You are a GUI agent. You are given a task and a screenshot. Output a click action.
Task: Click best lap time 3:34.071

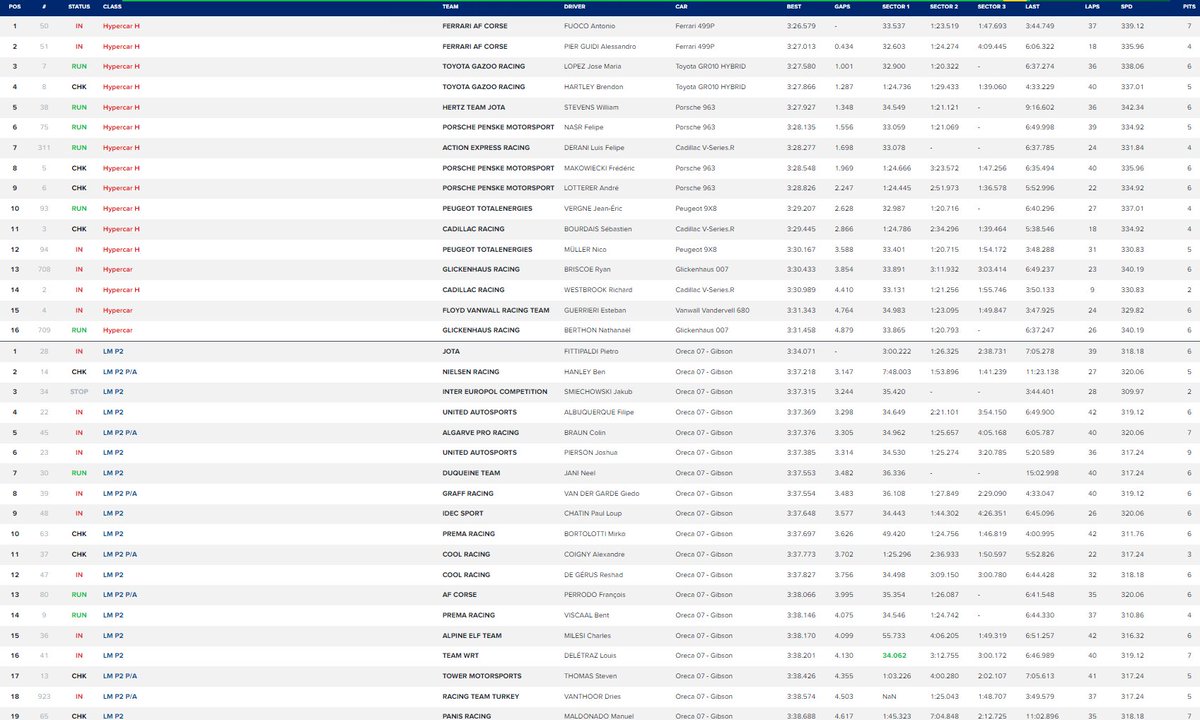[x=799, y=351]
